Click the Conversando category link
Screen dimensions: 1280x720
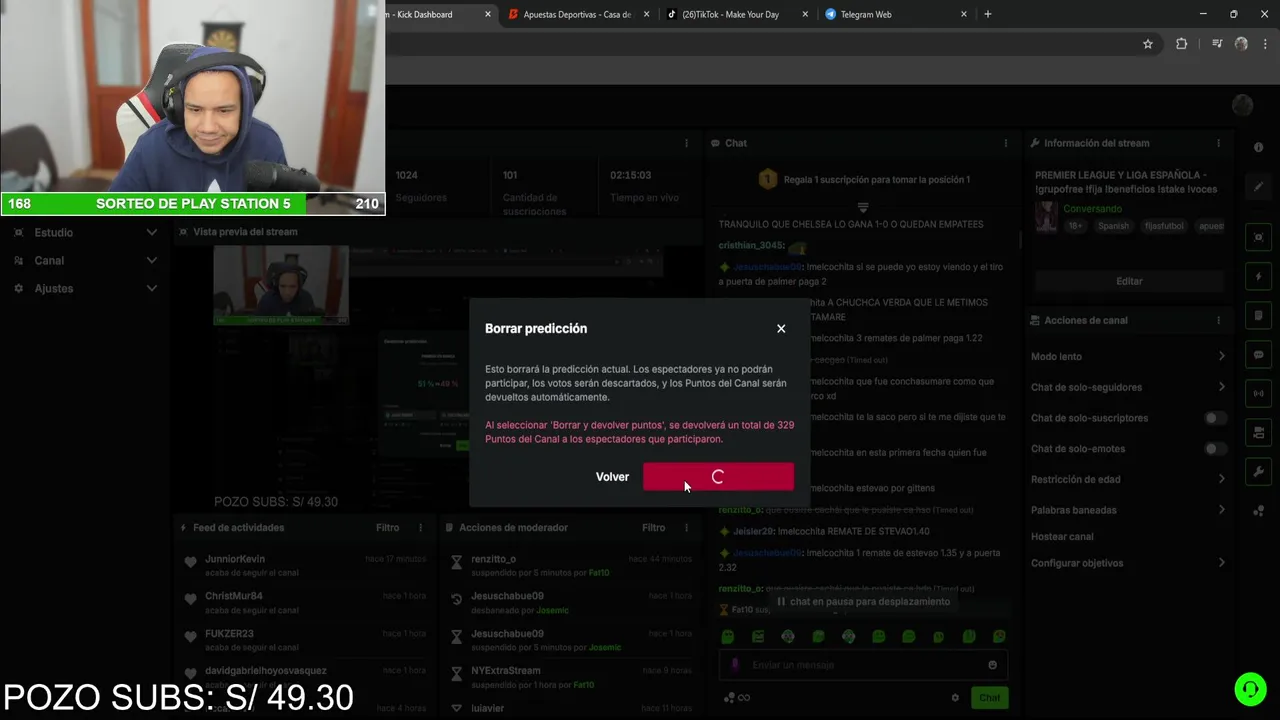[1092, 209]
